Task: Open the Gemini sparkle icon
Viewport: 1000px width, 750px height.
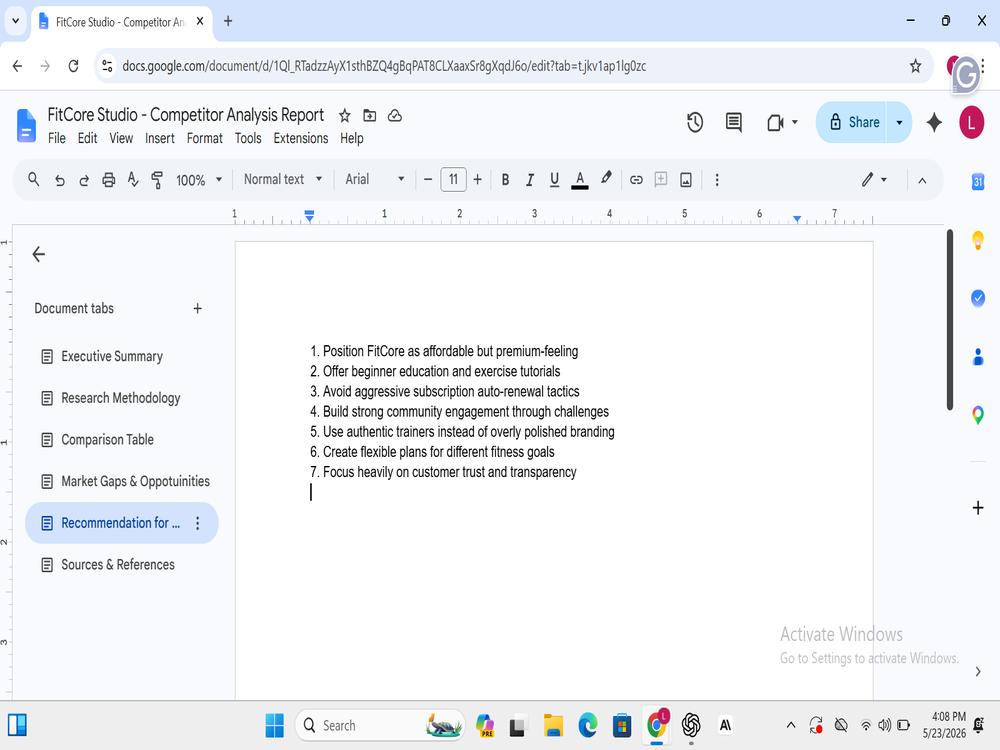Action: coord(934,122)
